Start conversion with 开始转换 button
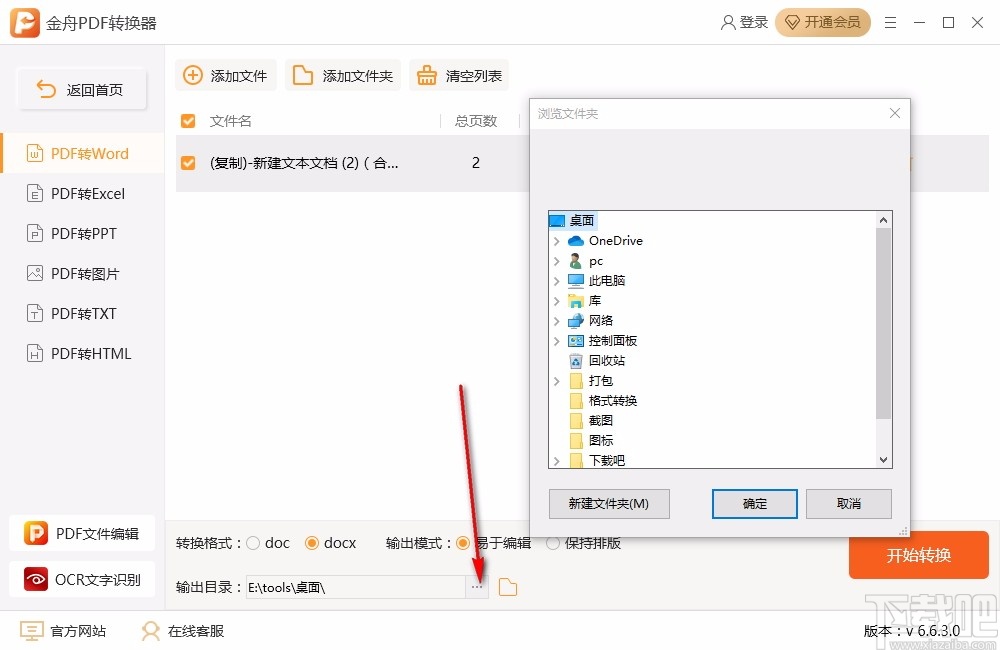This screenshot has width=1000, height=650. tap(918, 555)
